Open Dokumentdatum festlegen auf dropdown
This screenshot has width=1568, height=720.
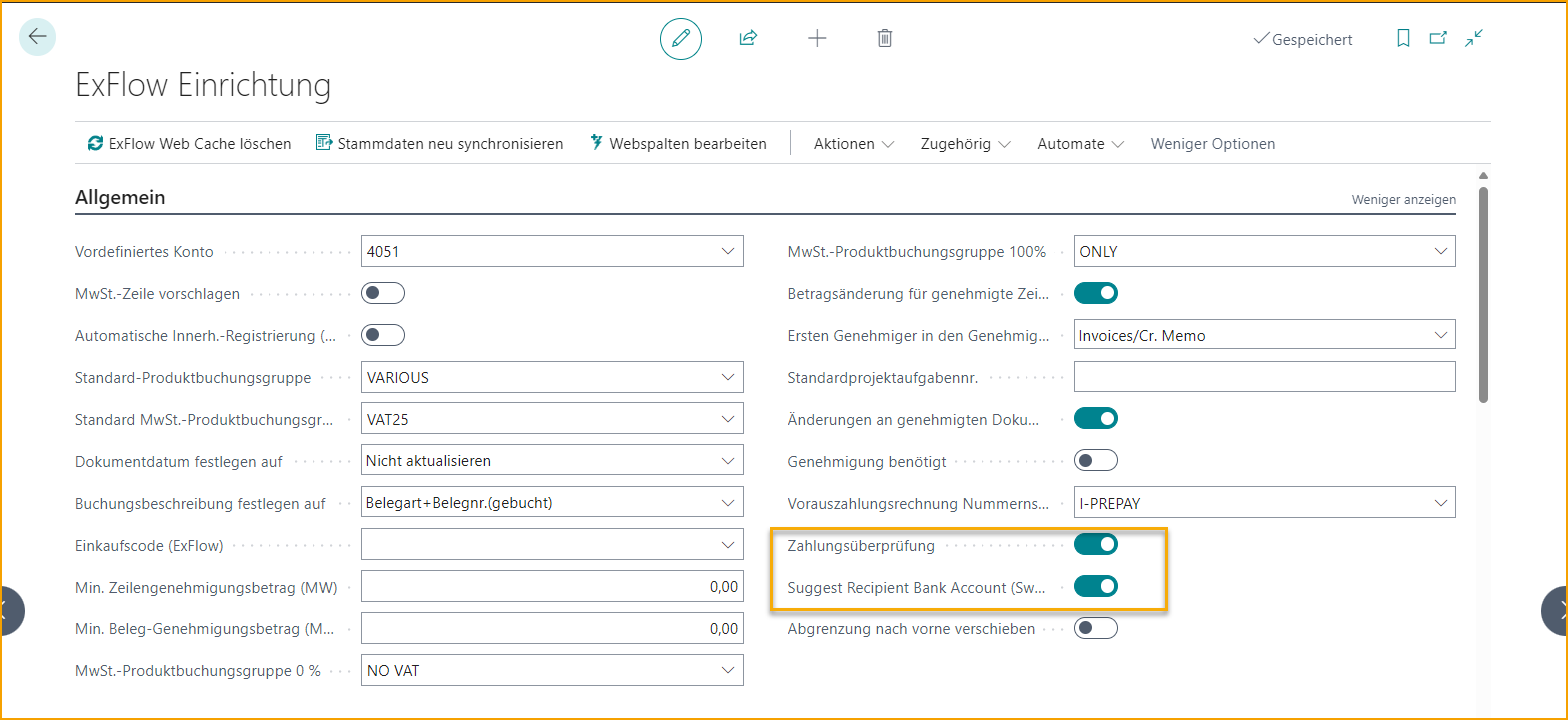click(728, 461)
